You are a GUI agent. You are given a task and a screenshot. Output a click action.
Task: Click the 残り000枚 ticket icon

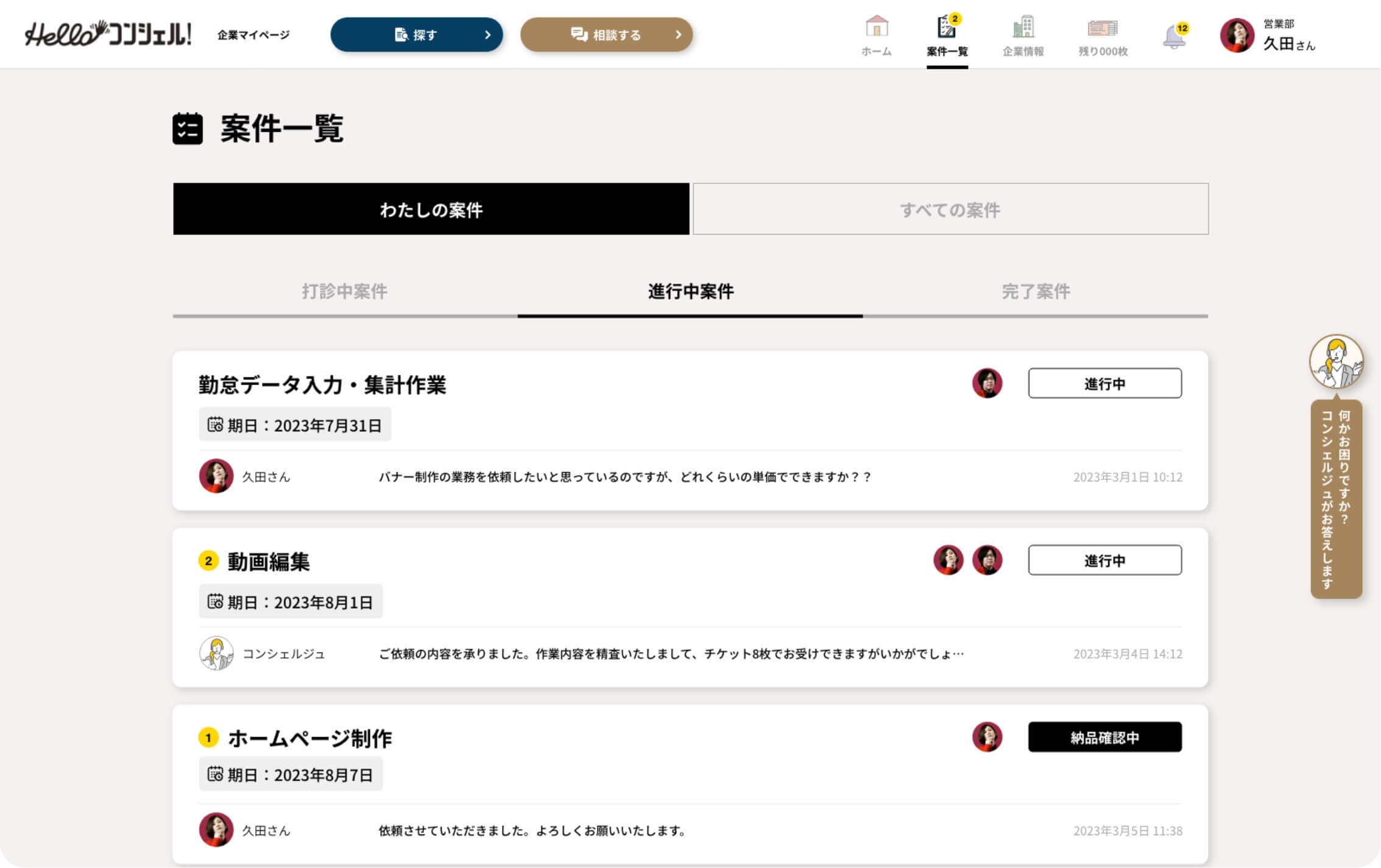tap(1102, 29)
